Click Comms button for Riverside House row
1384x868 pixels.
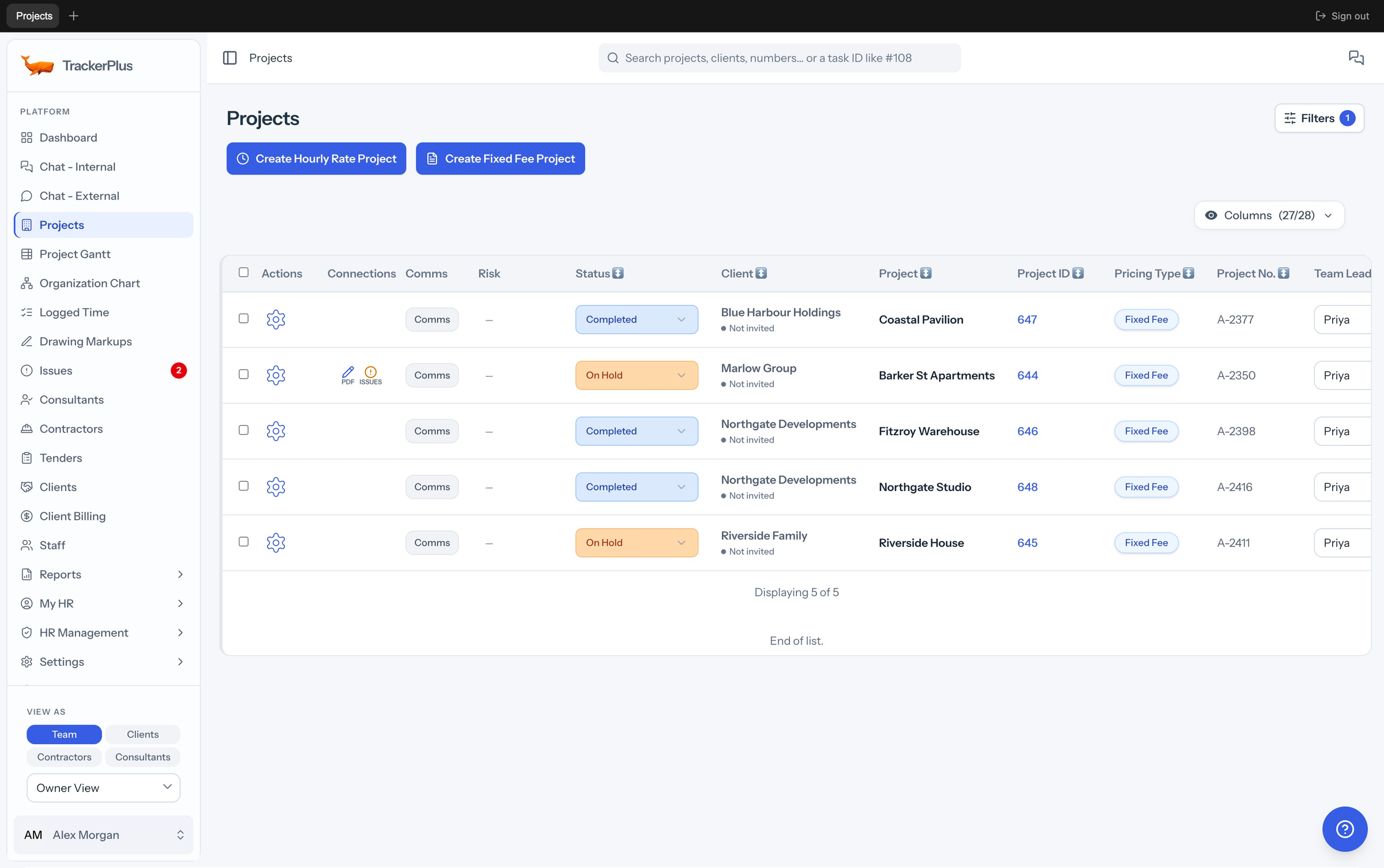[x=431, y=543]
